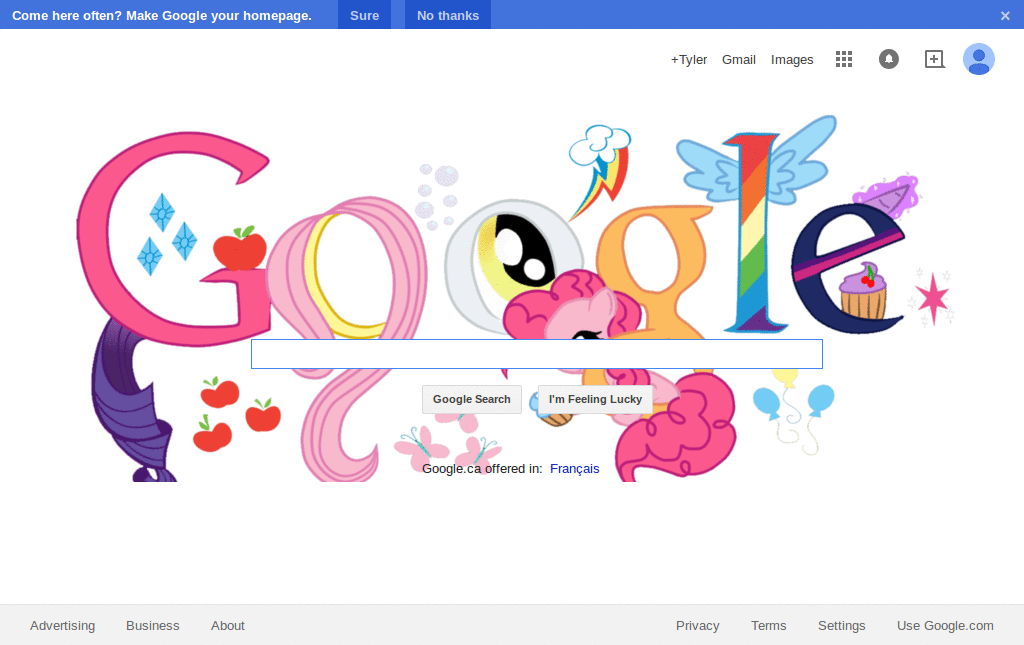Click the No thanks button
Image resolution: width=1024 pixels, height=645 pixels.
point(448,15)
